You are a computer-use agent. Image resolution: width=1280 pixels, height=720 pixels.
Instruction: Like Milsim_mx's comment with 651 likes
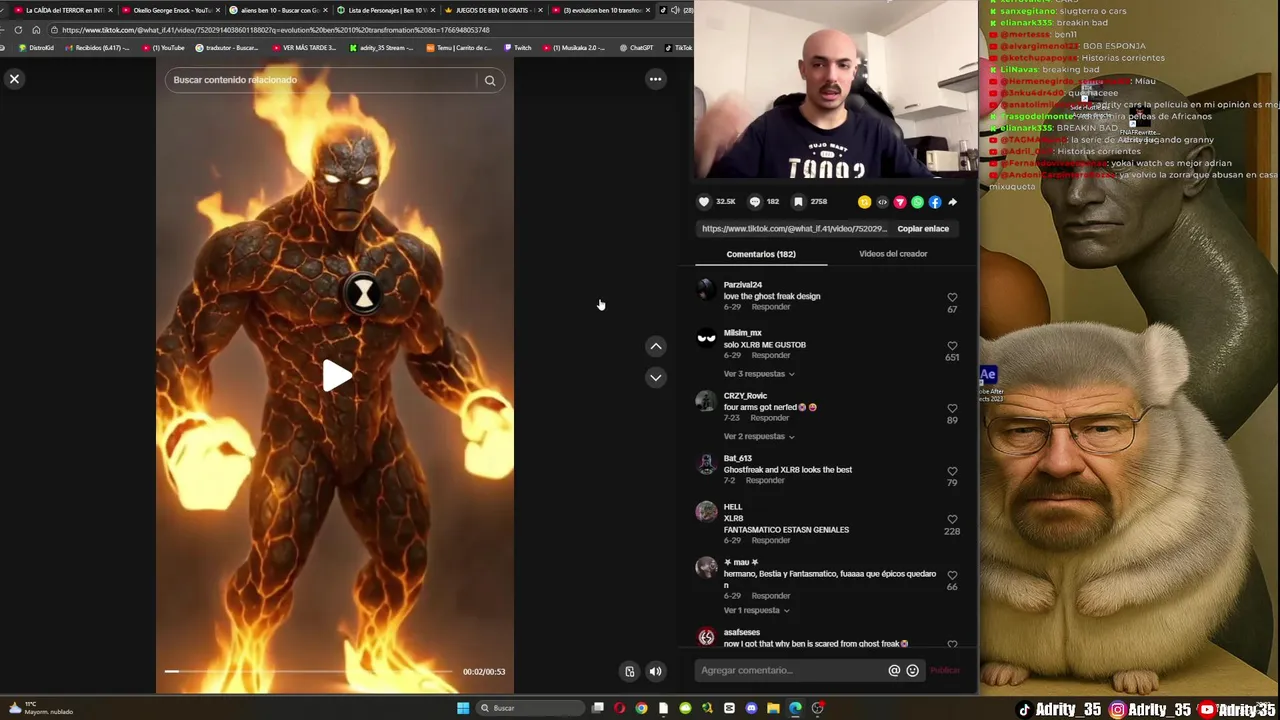[952, 346]
